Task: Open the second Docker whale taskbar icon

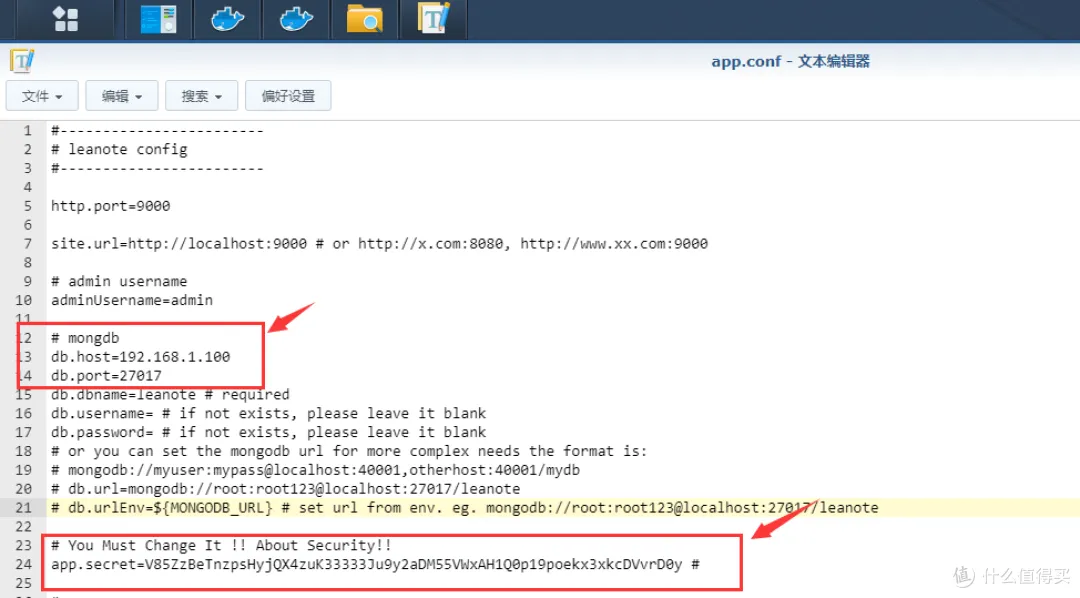Action: [x=295, y=19]
